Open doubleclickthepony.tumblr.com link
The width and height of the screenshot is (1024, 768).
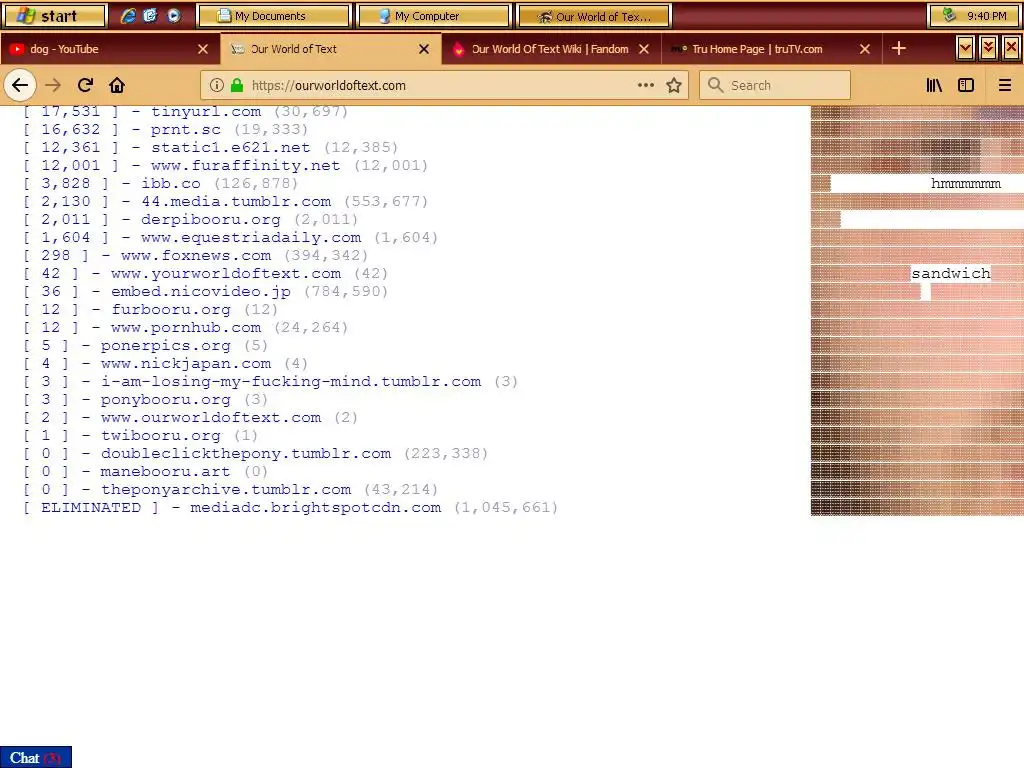click(246, 453)
